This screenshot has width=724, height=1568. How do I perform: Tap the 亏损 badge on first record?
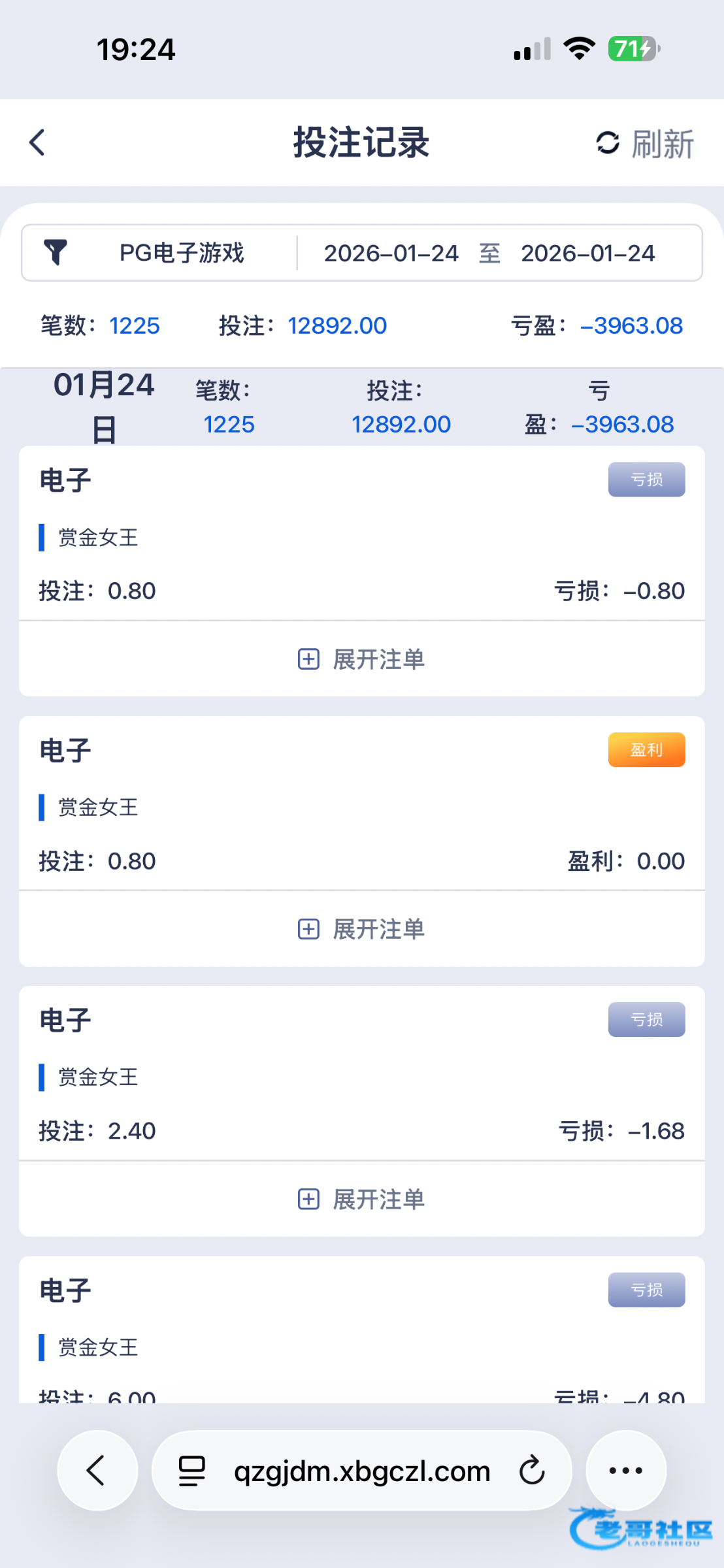(x=646, y=480)
